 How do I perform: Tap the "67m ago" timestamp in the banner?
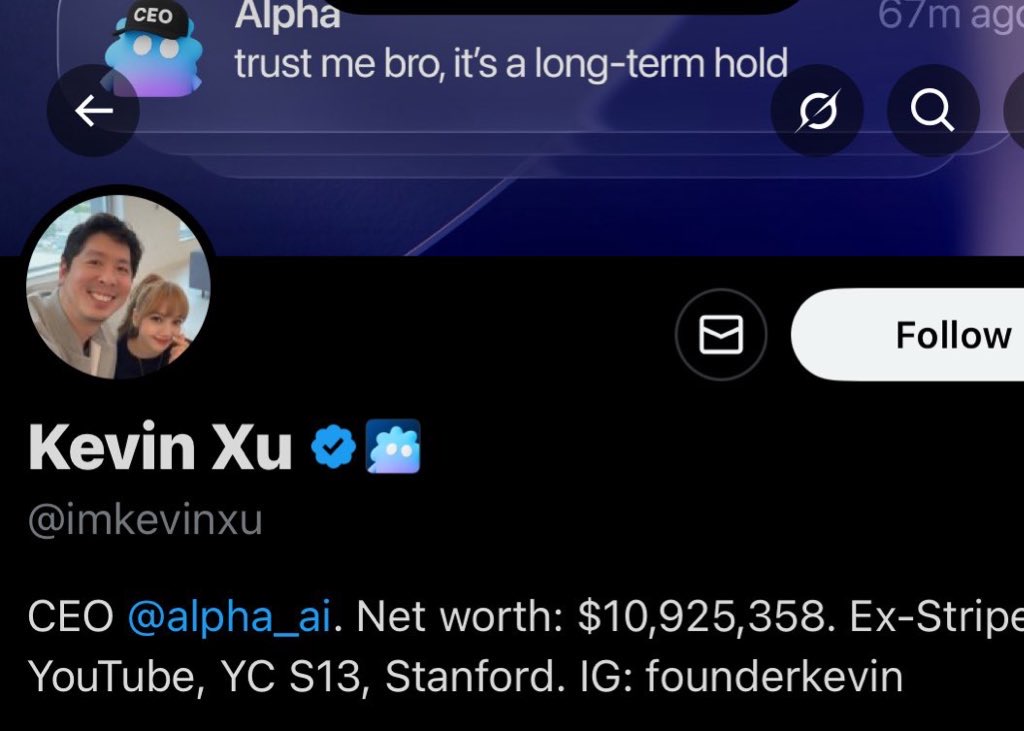951,15
